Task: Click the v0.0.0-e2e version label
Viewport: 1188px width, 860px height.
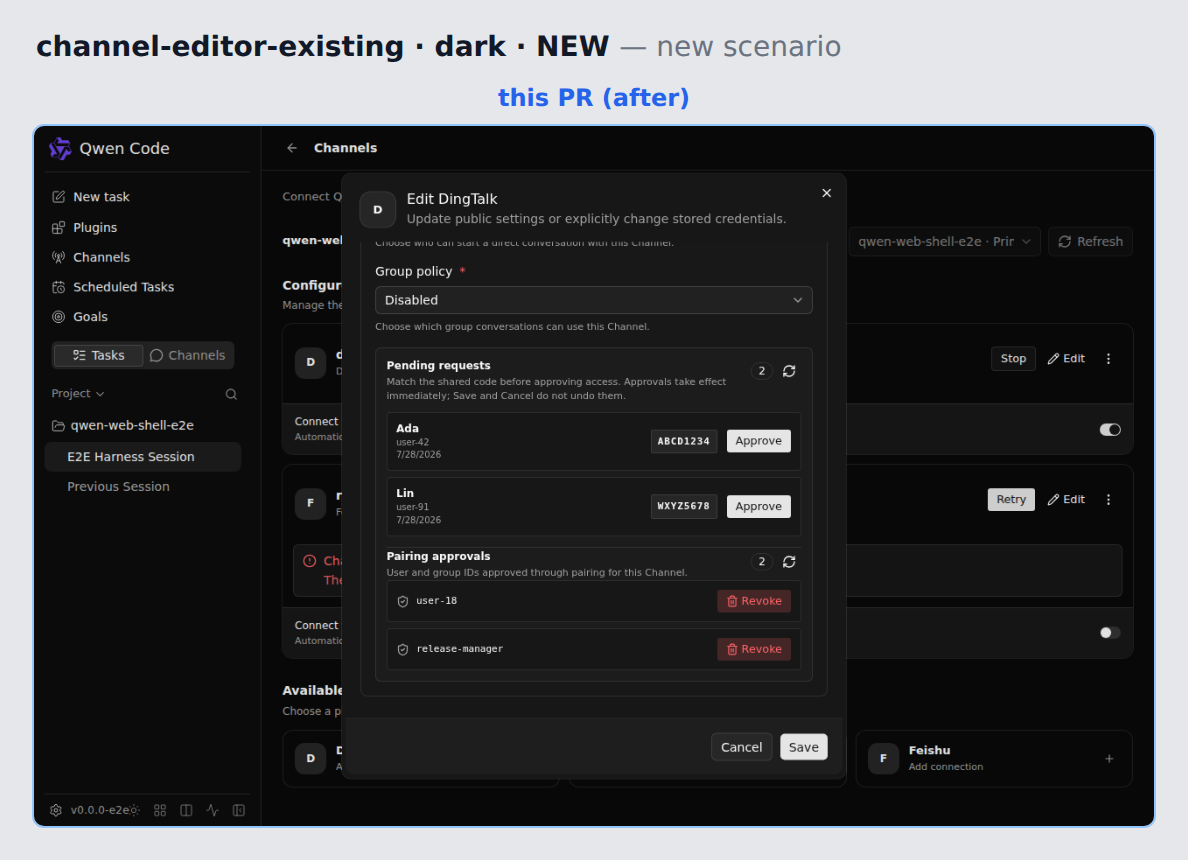Action: click(x=99, y=810)
